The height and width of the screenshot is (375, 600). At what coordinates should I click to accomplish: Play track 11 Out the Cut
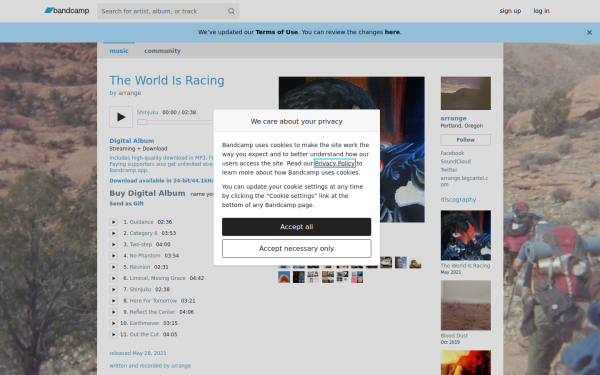tap(113, 334)
